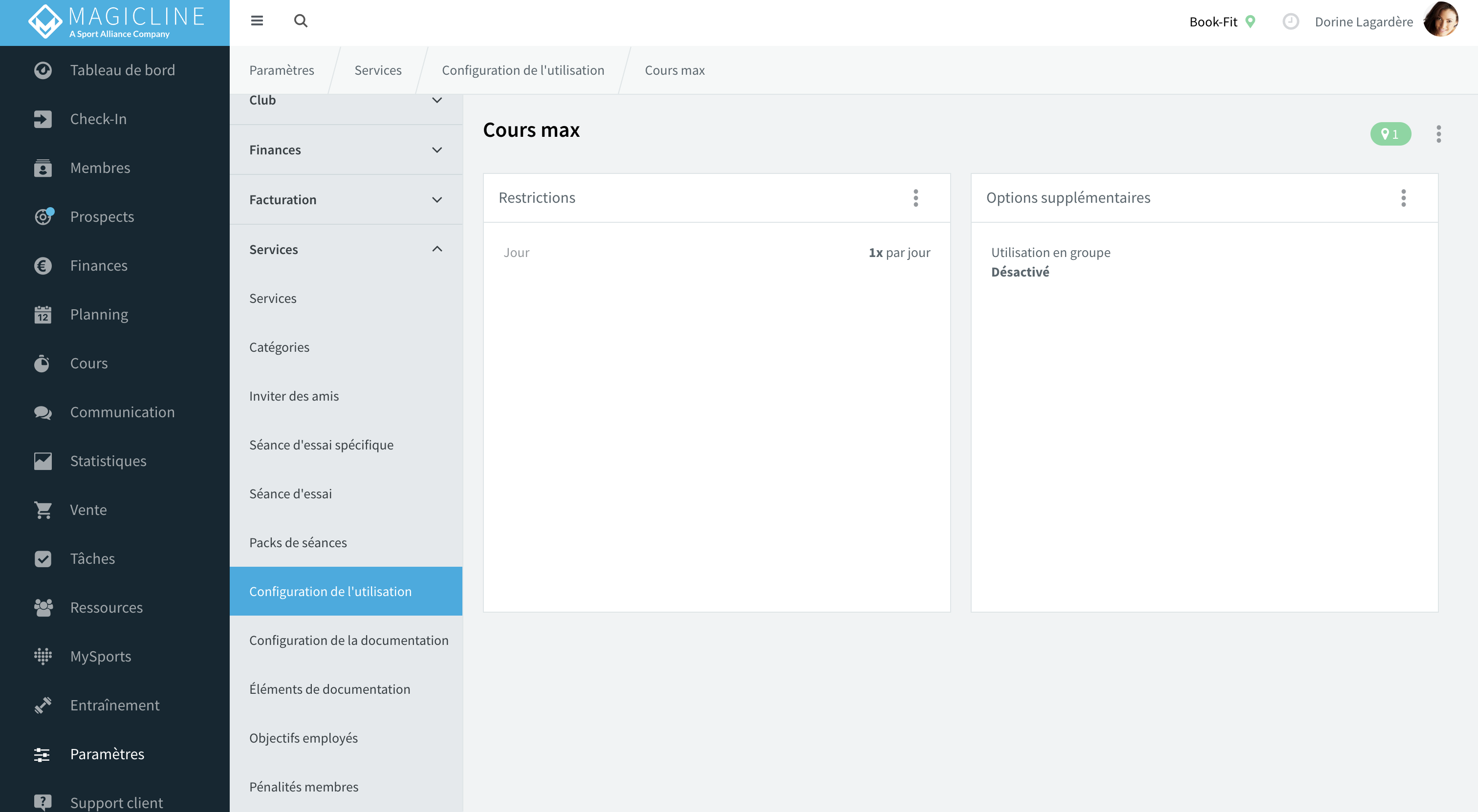1478x812 pixels.
Task: Open the Catégories submenu item
Action: point(346,347)
